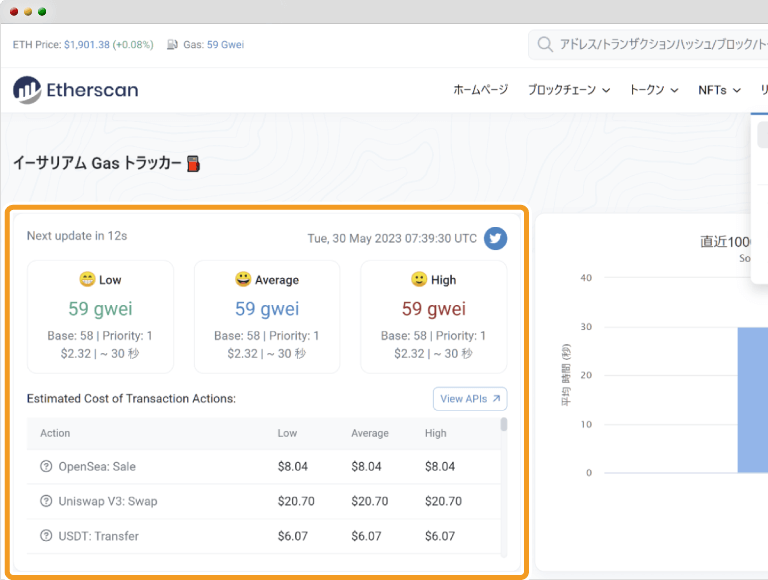Click the 59 Gwei gas link in top bar
Screen dimensions: 768x580
click(225, 45)
